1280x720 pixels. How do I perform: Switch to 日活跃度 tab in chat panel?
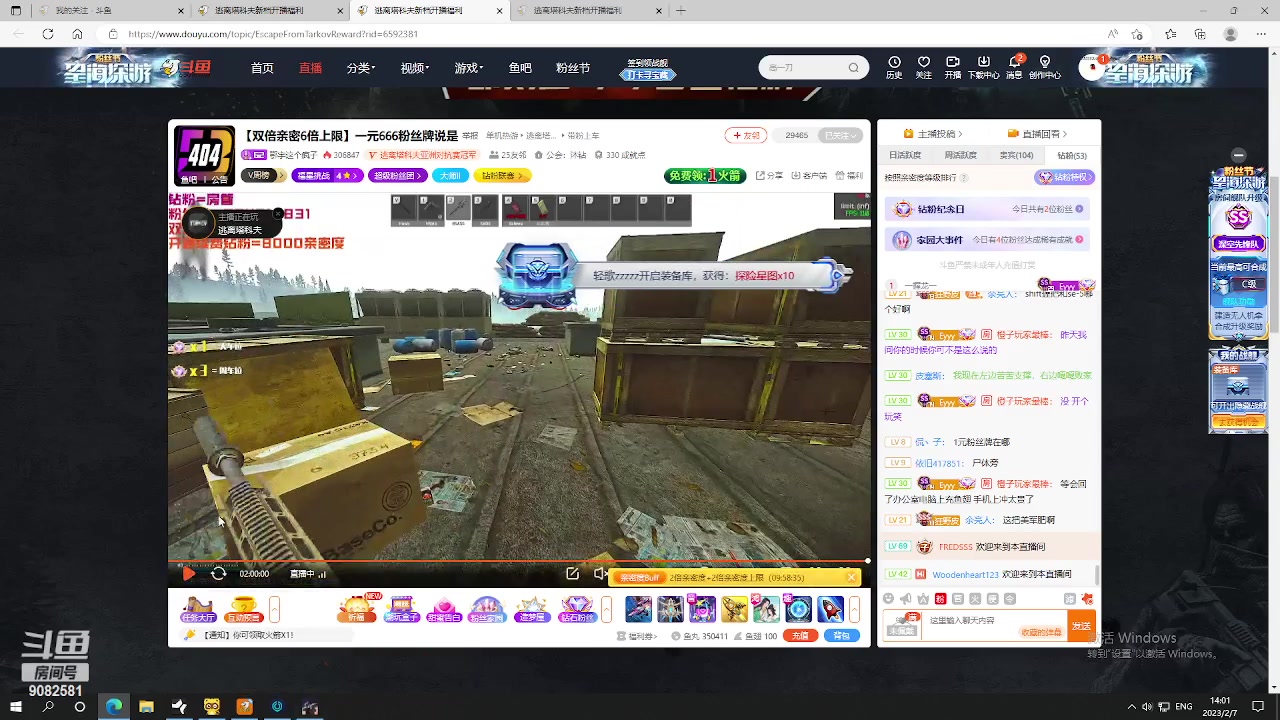905,155
